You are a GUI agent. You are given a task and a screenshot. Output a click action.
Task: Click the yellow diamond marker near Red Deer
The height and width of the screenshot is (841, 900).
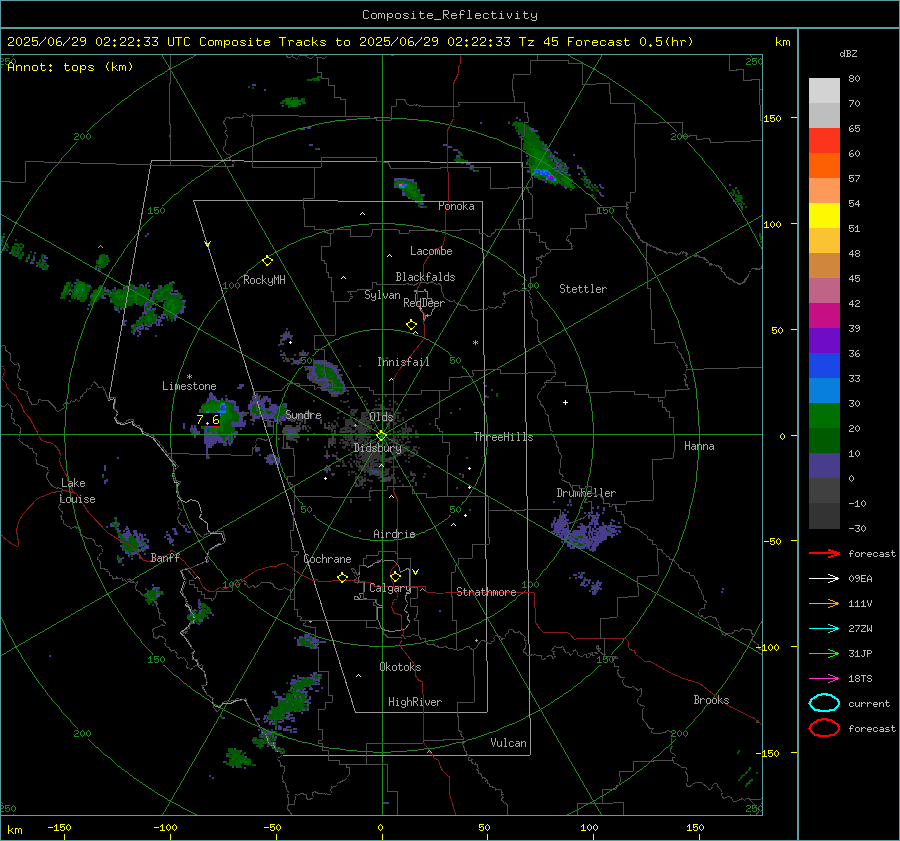[x=411, y=325]
